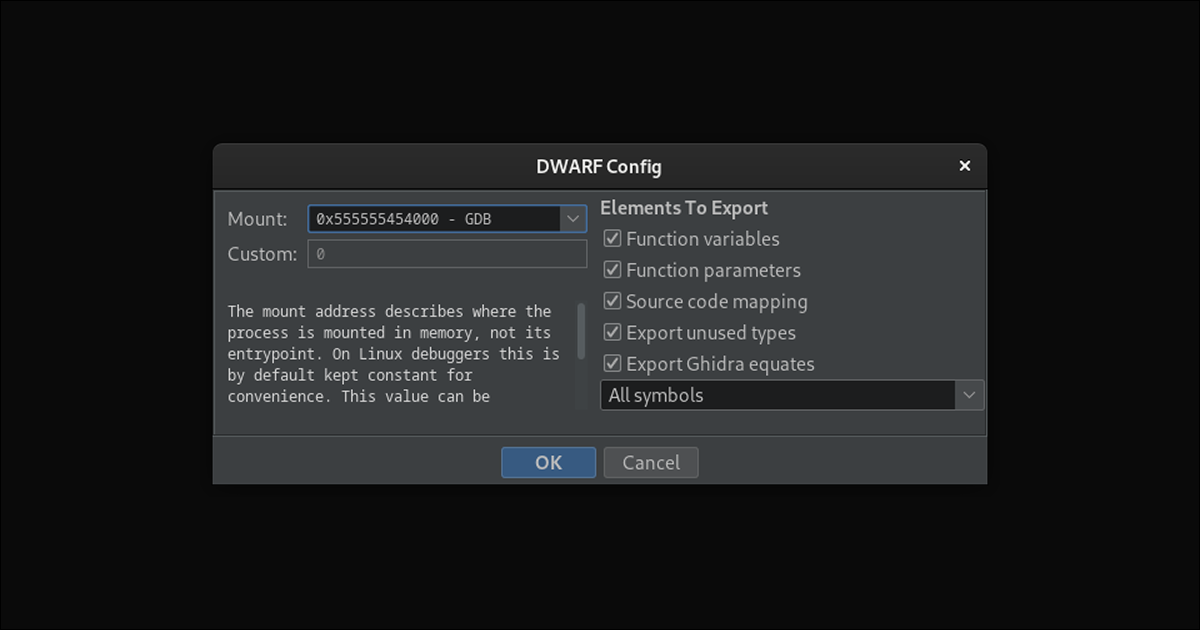Screen dimensions: 1200x630
Task: Click the Elements To Export heading
Action: point(684,208)
